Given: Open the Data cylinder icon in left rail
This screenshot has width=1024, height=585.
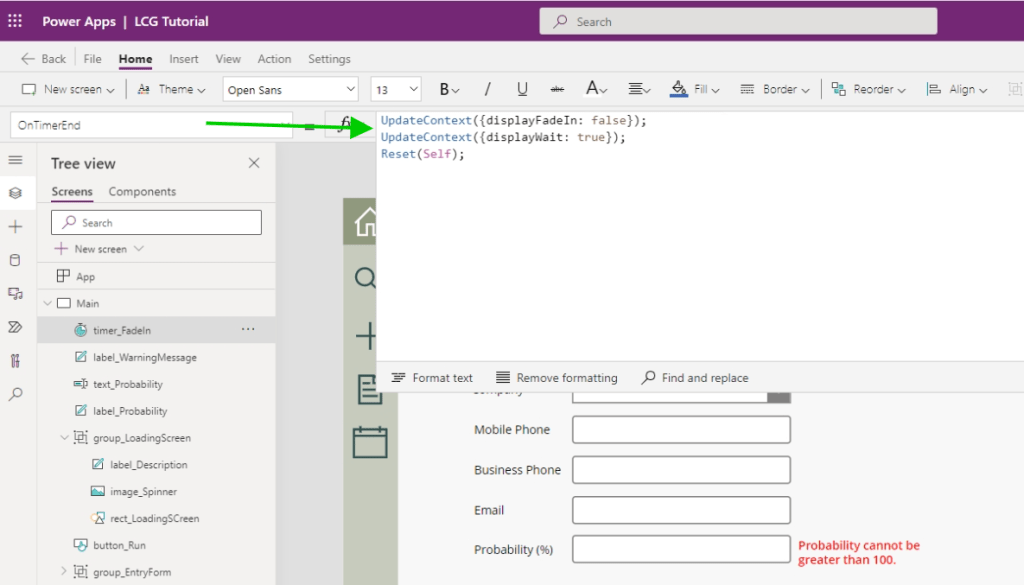Looking at the screenshot, I should (x=16, y=260).
